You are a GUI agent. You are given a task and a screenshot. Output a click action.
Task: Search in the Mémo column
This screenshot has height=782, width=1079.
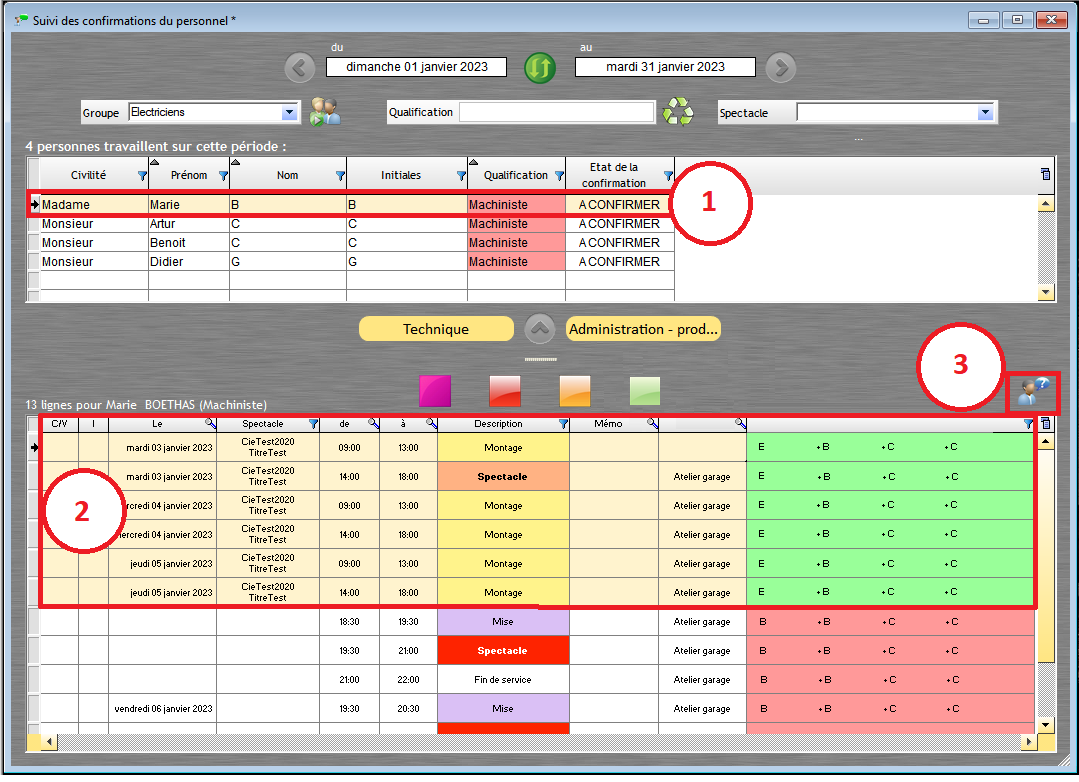652,424
